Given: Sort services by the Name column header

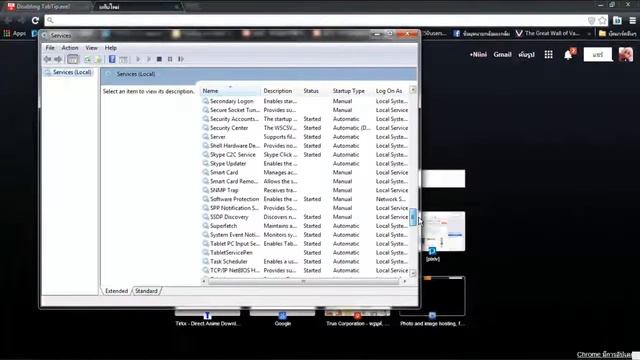Looking at the screenshot, I should point(230,91).
